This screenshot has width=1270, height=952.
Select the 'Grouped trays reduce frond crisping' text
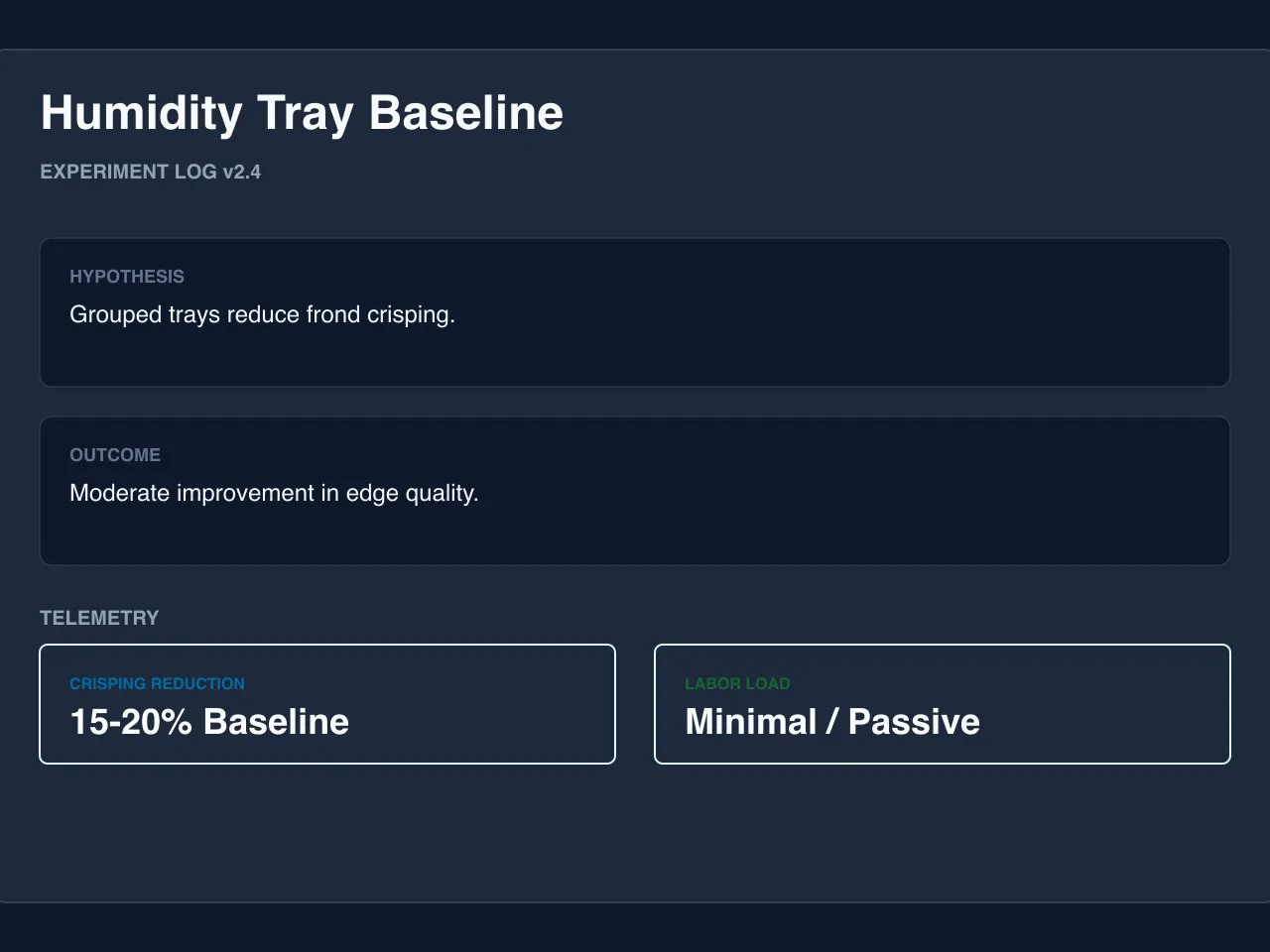click(262, 314)
